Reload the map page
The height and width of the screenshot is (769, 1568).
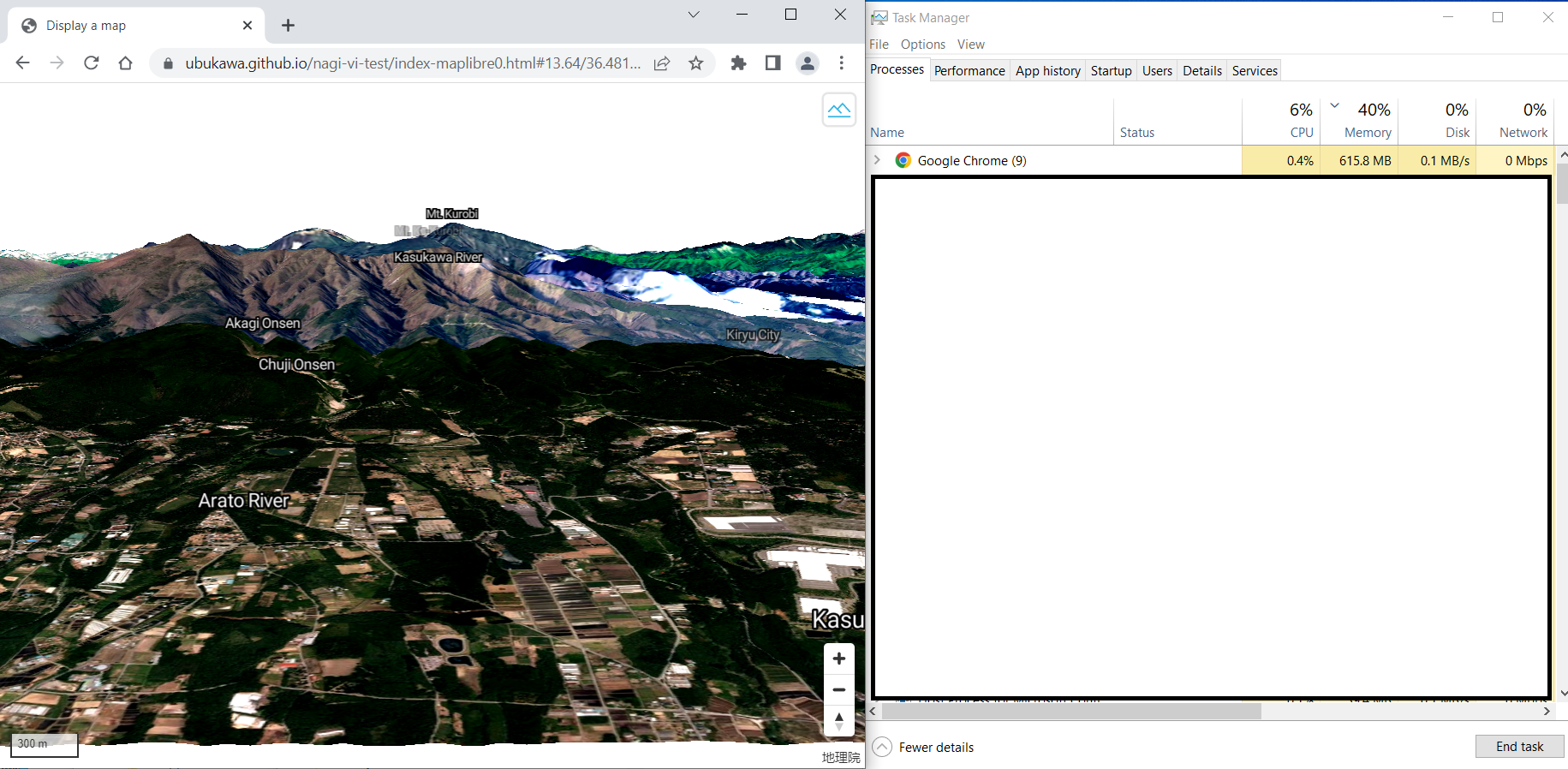coord(91,63)
